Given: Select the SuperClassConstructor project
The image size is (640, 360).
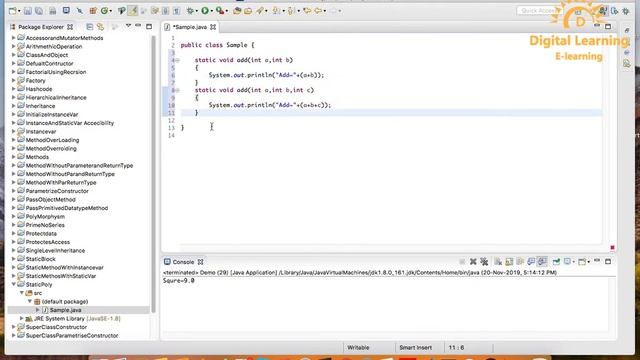Looking at the screenshot, I should pos(56,327).
